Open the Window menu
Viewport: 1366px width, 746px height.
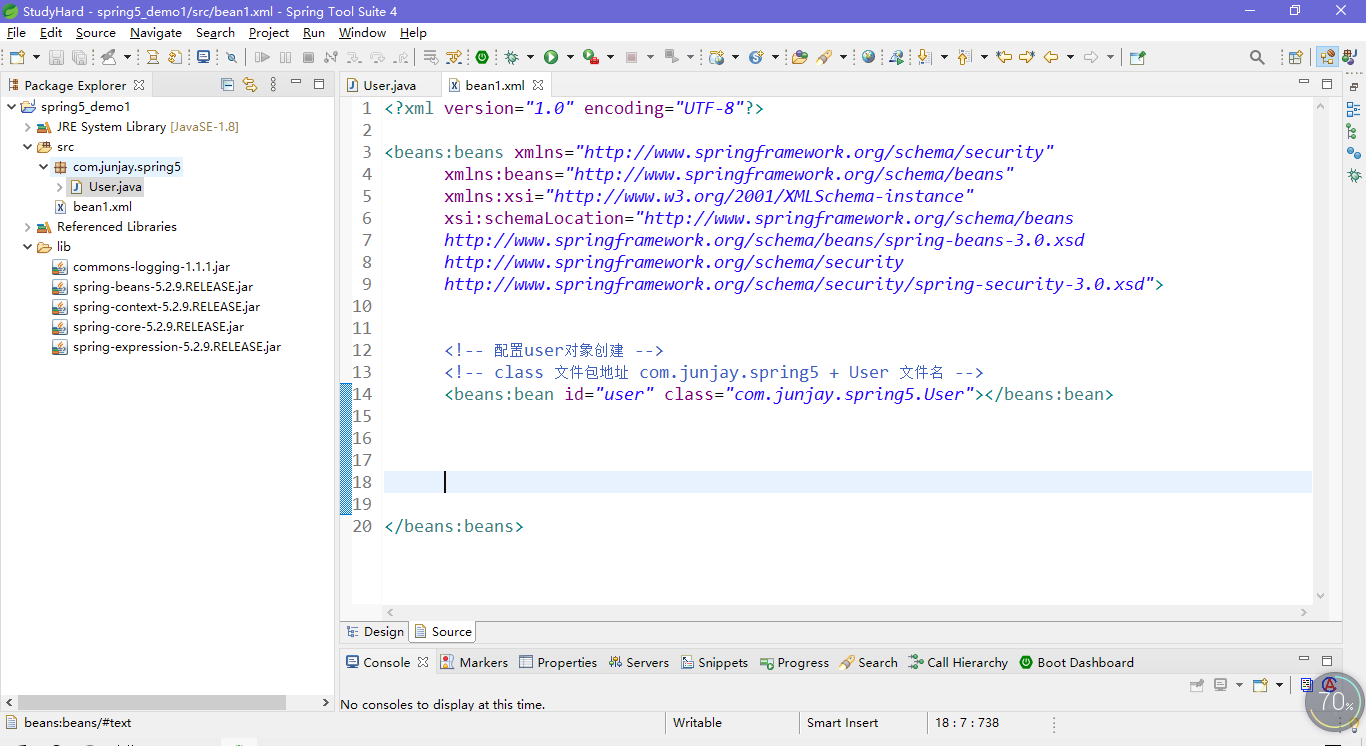pyautogui.click(x=362, y=32)
